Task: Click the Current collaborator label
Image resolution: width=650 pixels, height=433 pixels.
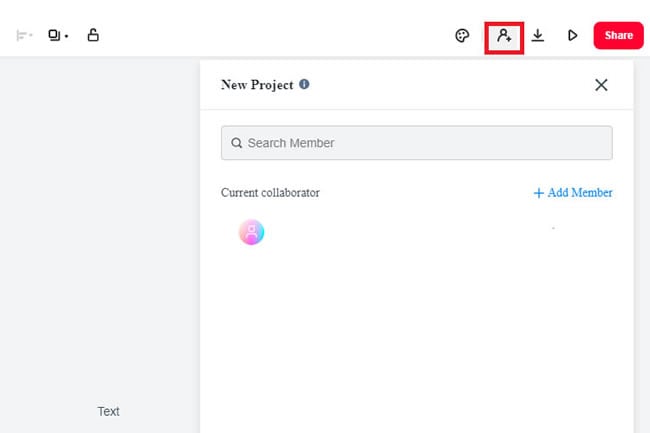Action: click(270, 193)
